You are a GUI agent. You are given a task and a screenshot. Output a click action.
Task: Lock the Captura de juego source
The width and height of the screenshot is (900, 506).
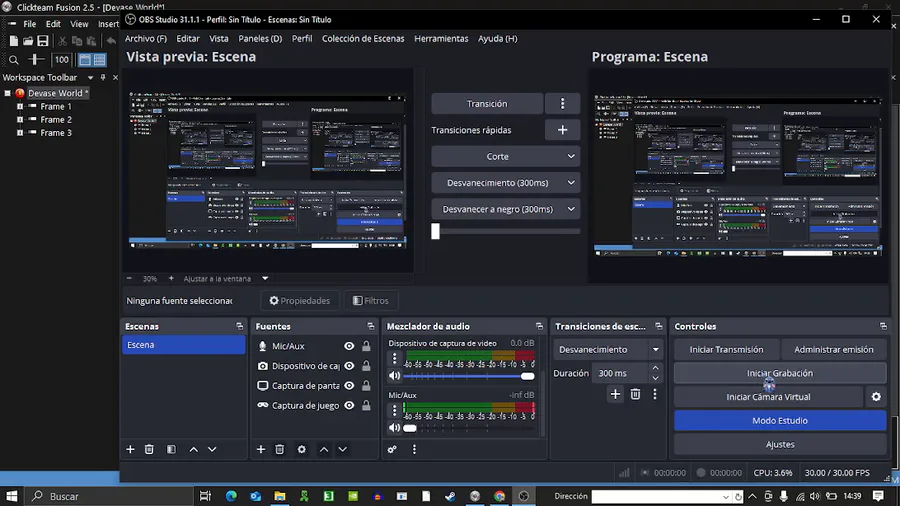tap(366, 405)
